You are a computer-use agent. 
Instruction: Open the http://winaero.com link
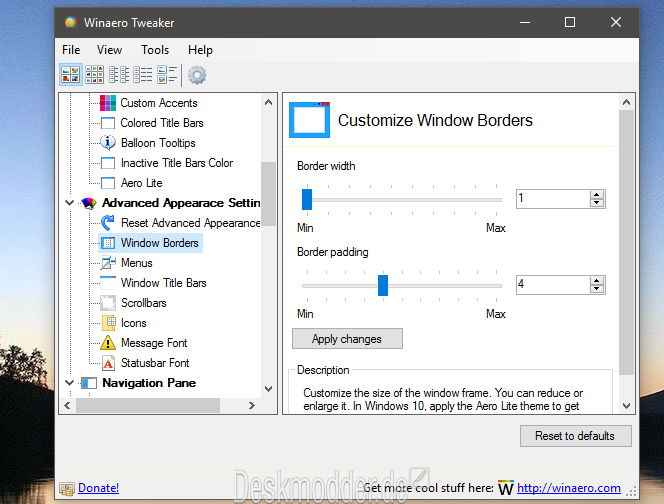point(569,488)
